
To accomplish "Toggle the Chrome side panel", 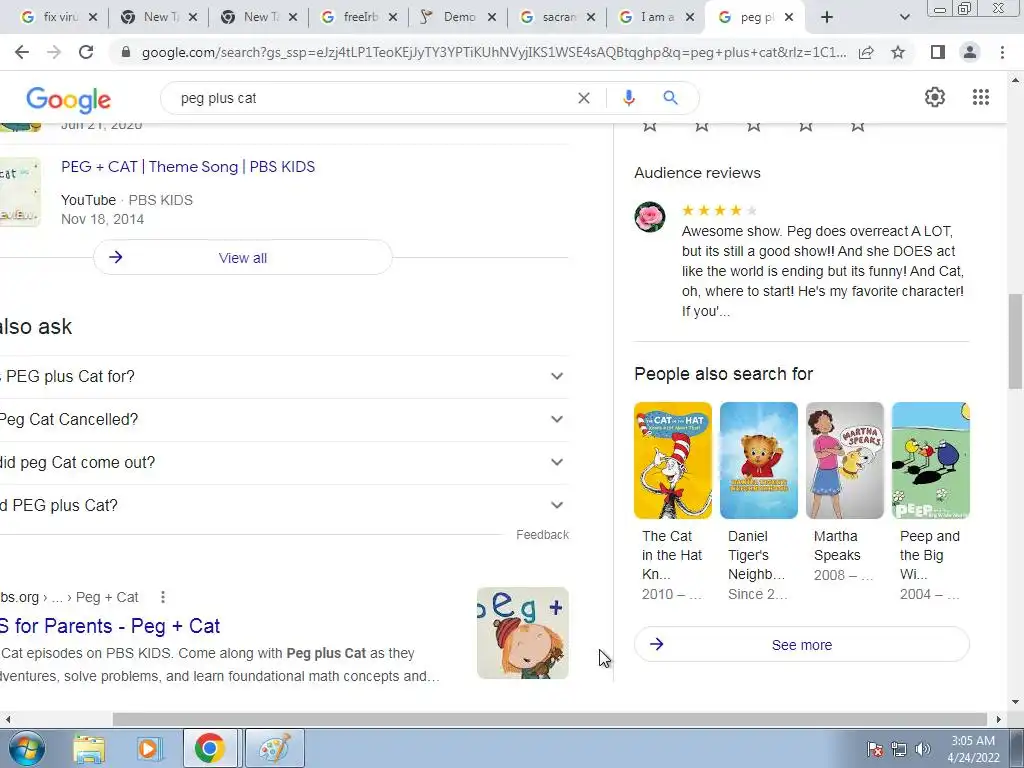I will [938, 52].
